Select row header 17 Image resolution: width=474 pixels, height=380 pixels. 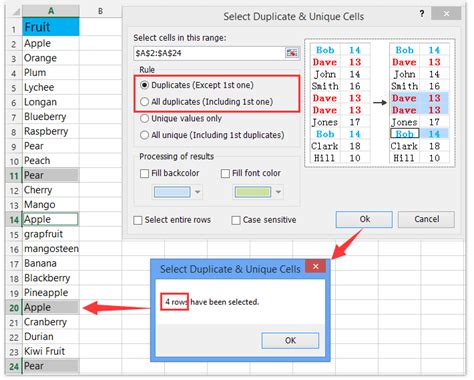pos(14,264)
